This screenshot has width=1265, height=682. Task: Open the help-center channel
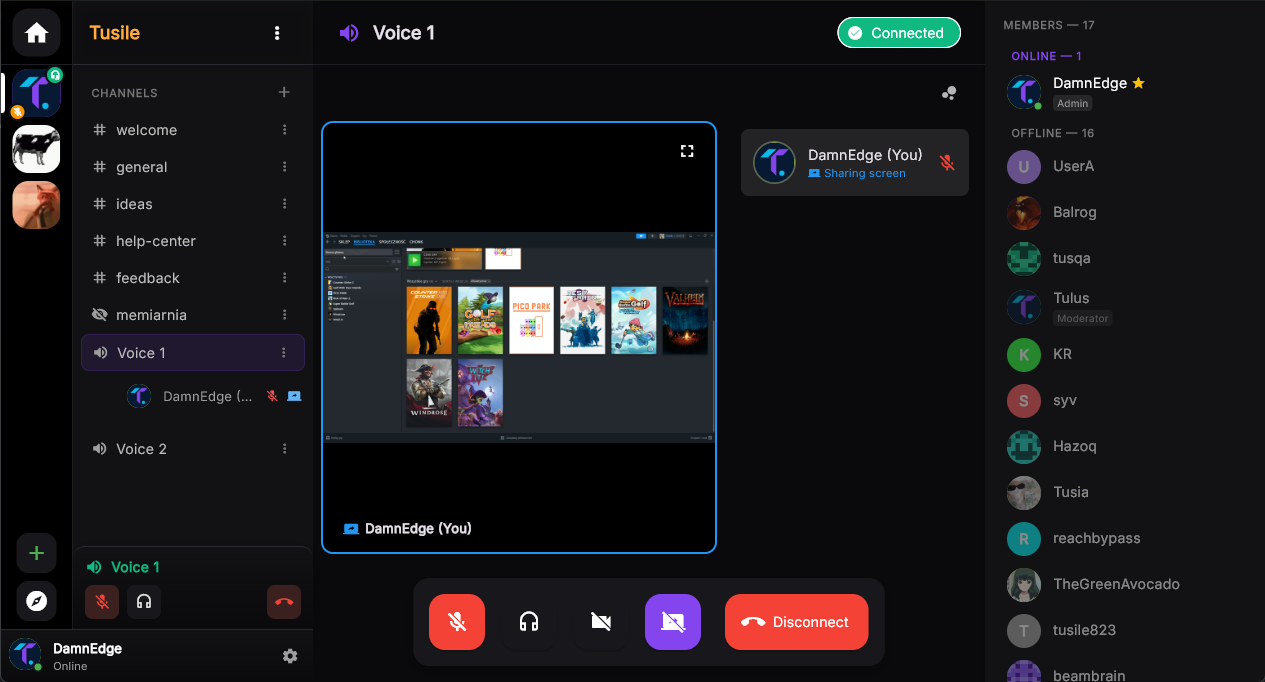(x=192, y=241)
